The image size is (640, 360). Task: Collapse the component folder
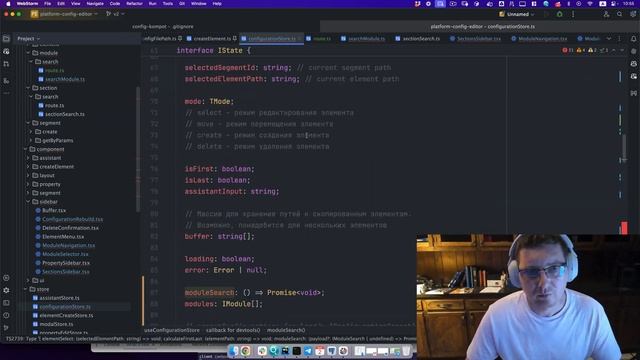pyautogui.click(x=25, y=149)
